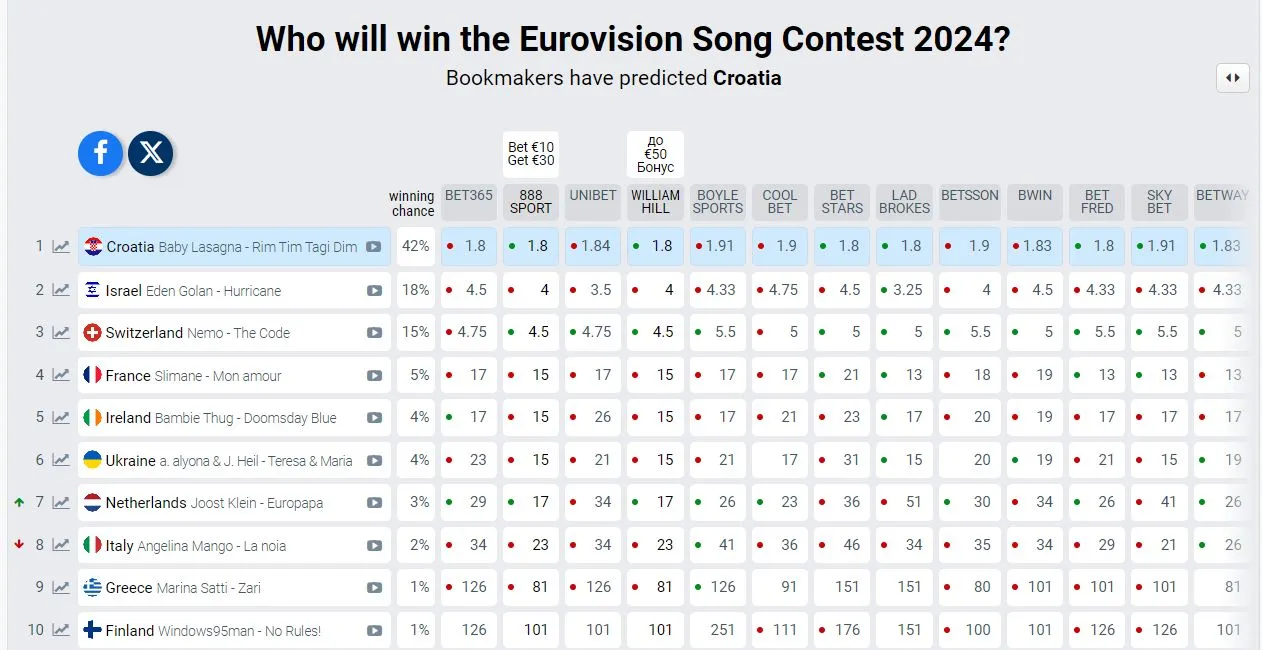Image resolution: width=1262 pixels, height=650 pixels.
Task: Select LADBROKES odds 3.25 for Israel
Action: [904, 290]
